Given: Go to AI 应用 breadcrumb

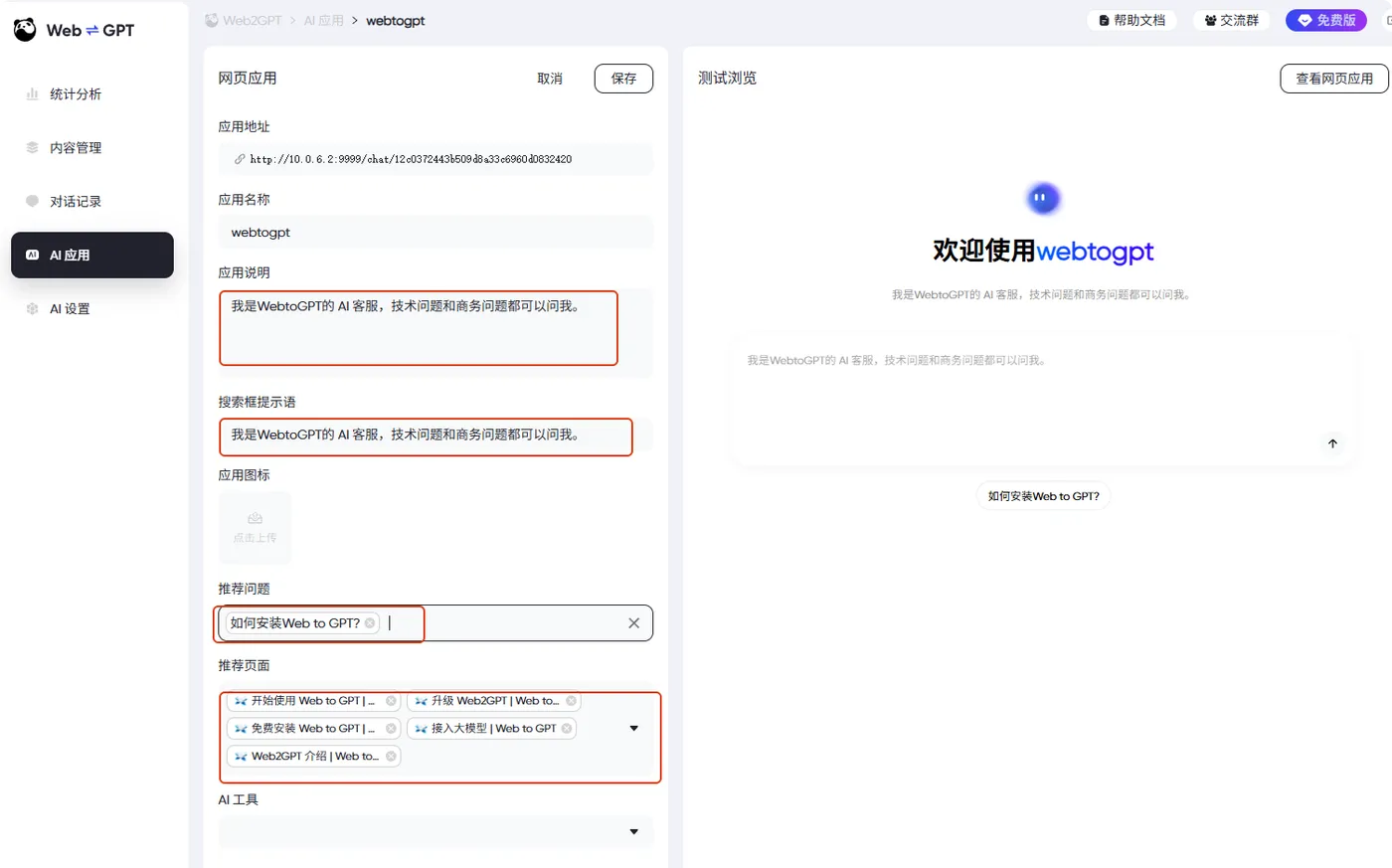Looking at the screenshot, I should pyautogui.click(x=324, y=21).
